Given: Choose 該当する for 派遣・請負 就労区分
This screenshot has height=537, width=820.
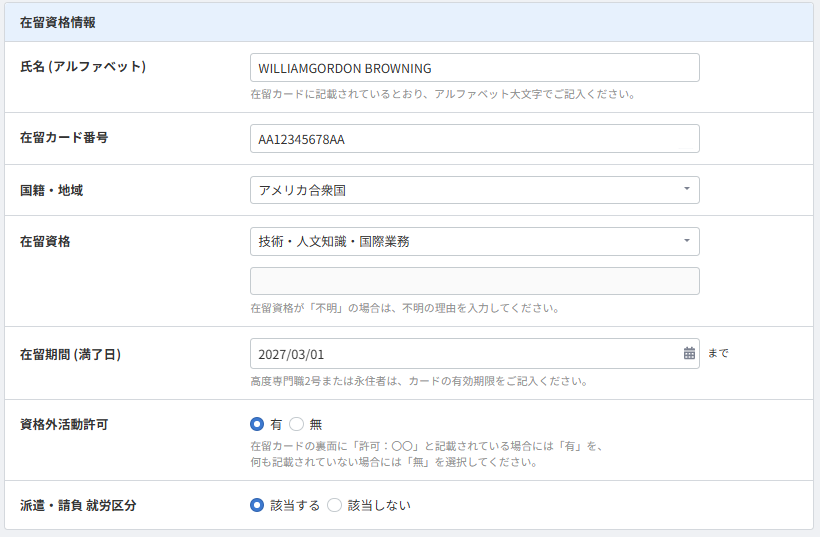Looking at the screenshot, I should 257,506.
